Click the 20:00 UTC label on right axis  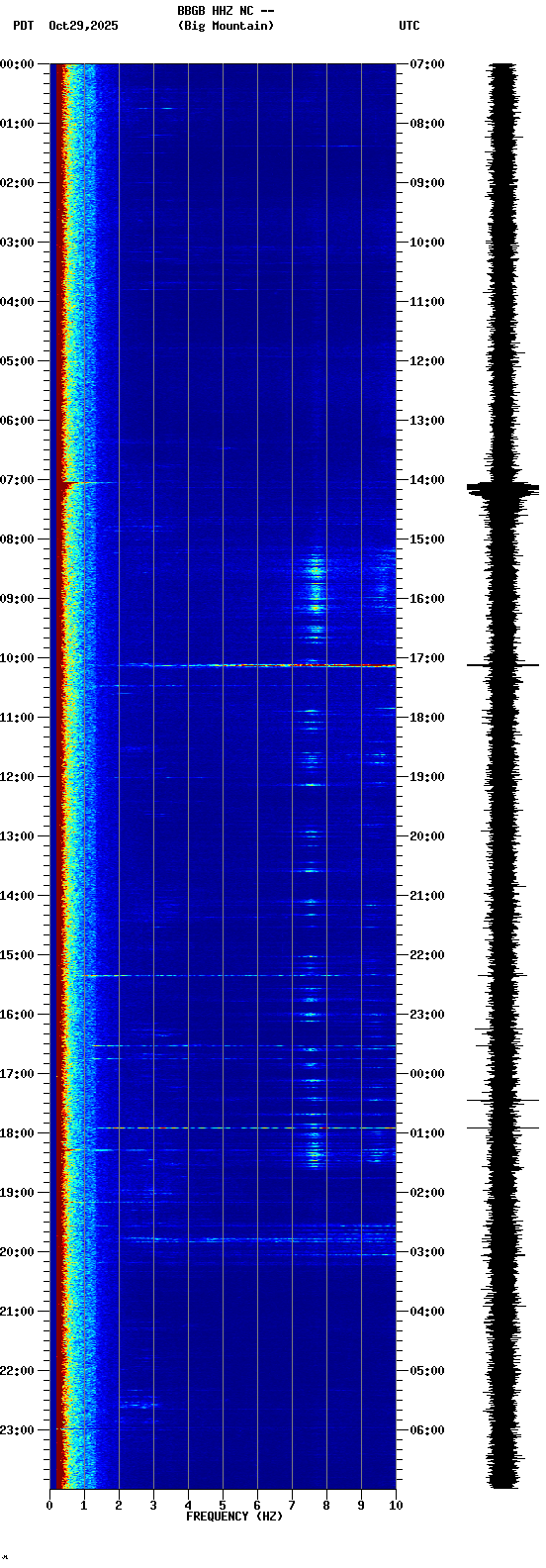[x=427, y=836]
